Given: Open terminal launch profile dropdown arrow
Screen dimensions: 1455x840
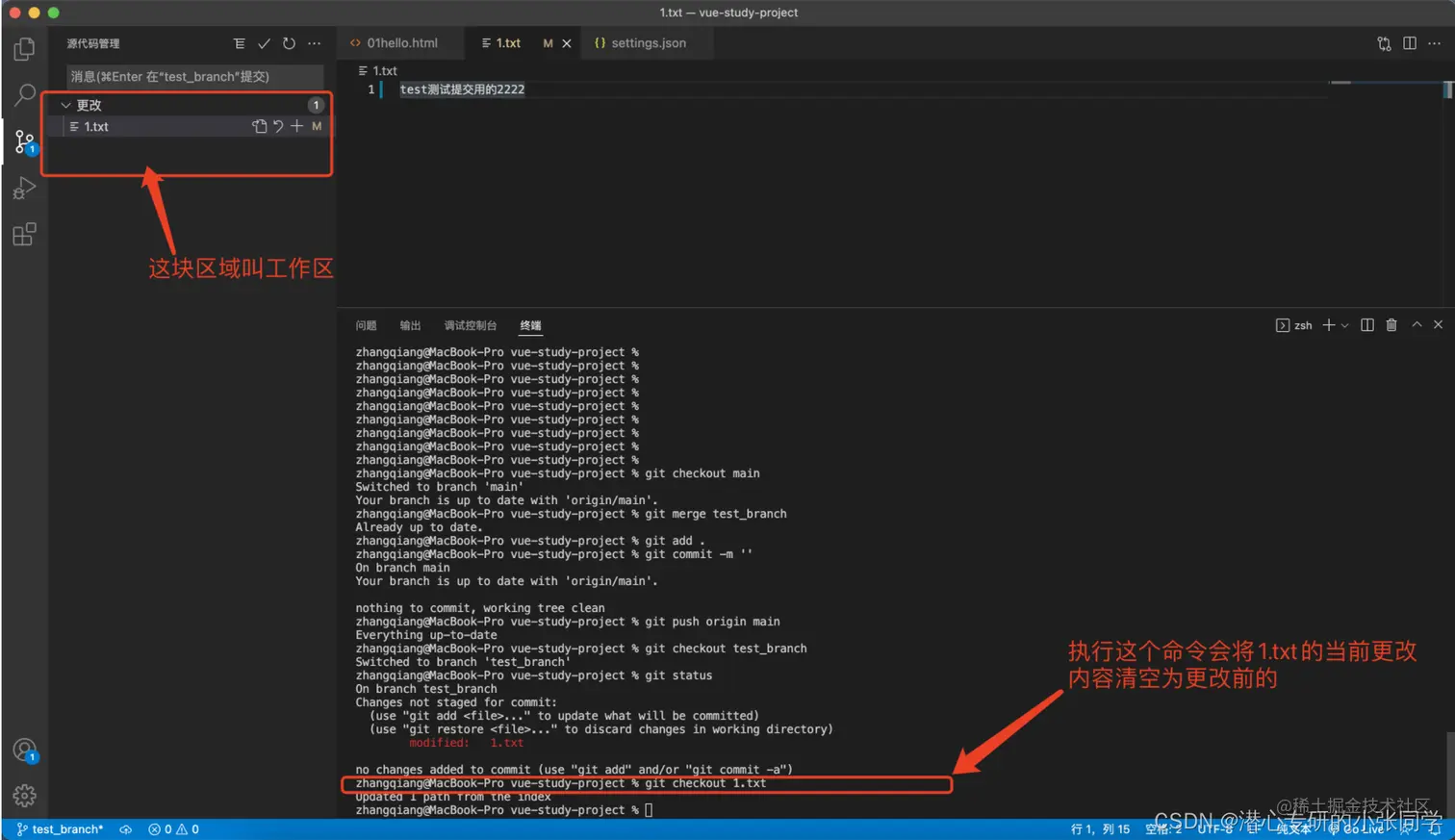Looking at the screenshot, I should pos(1344,325).
